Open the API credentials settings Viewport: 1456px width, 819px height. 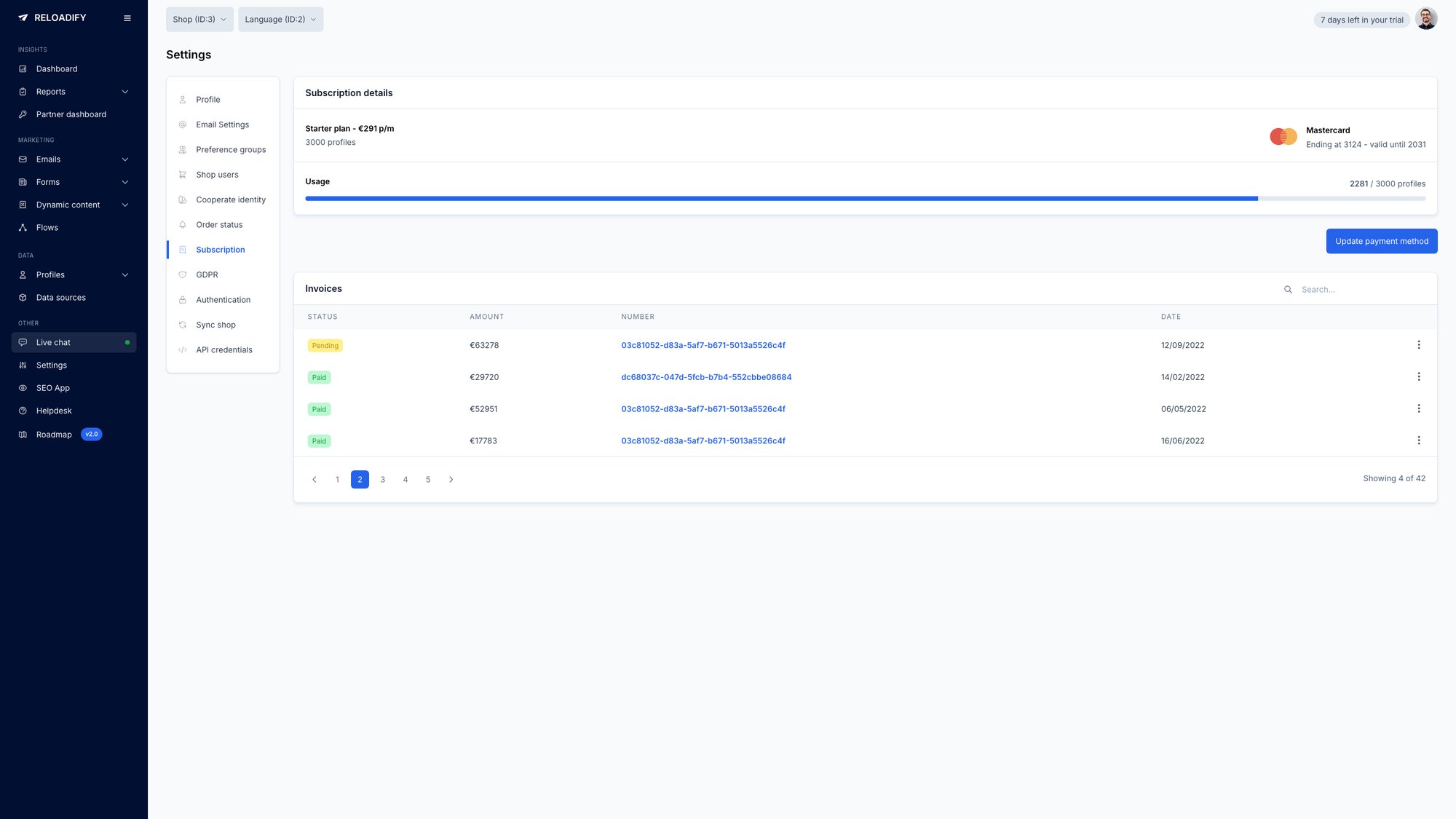click(x=223, y=349)
